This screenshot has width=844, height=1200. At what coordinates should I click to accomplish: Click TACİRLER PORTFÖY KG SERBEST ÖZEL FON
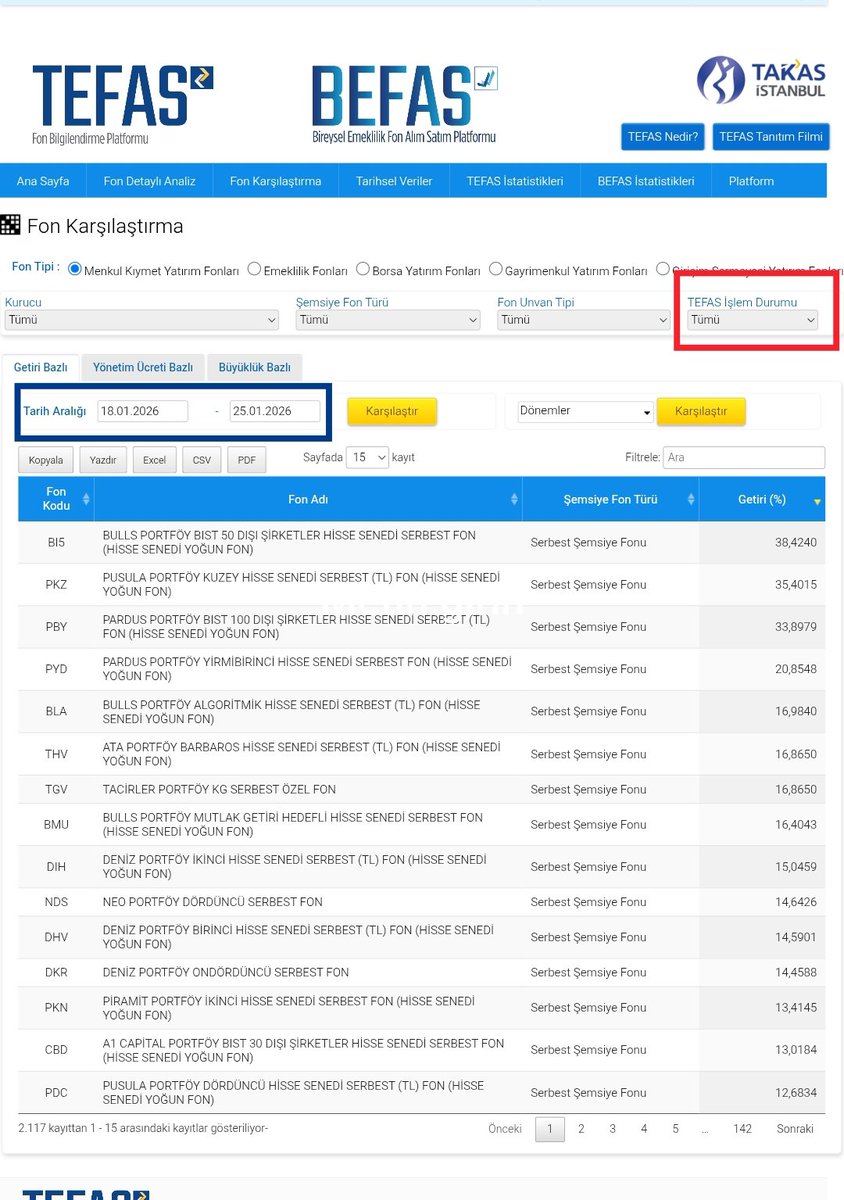tap(219, 789)
